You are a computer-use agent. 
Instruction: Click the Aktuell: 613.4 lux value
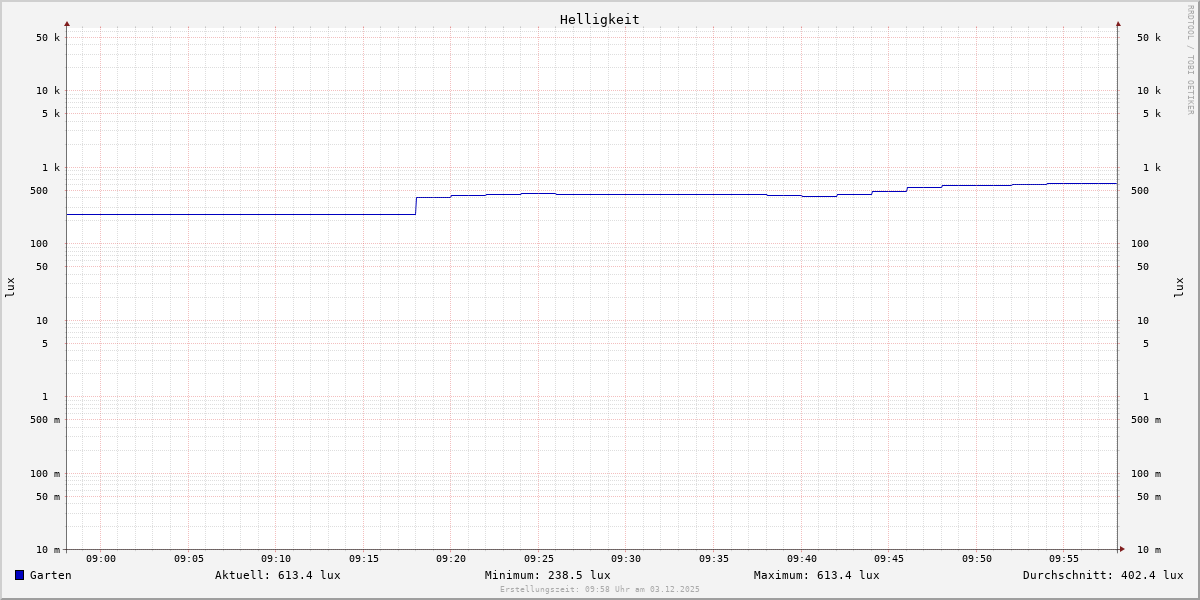(x=277, y=575)
